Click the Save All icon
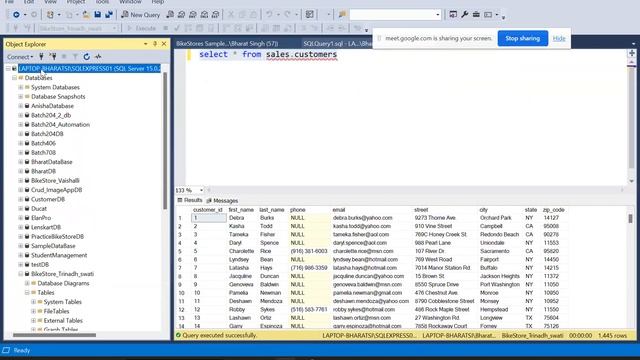The height and width of the screenshot is (360, 640). pyautogui.click(x=109, y=15)
